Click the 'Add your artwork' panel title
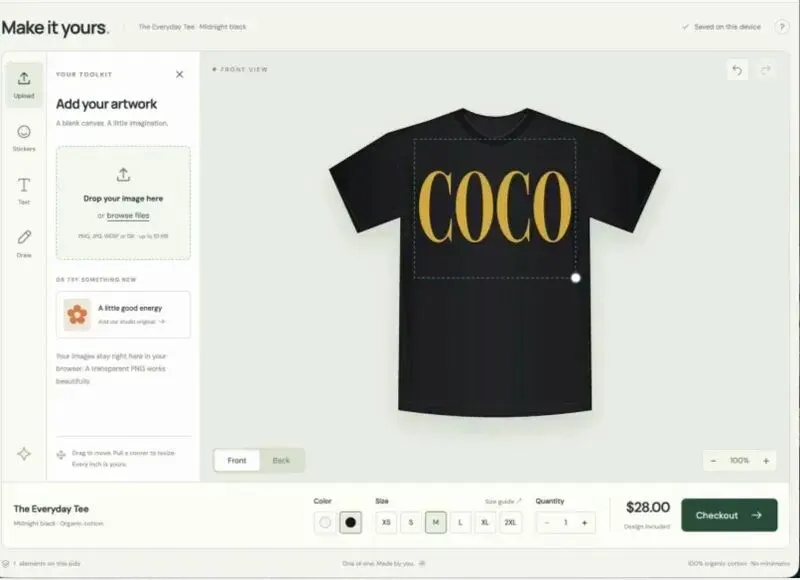 pyautogui.click(x=107, y=104)
